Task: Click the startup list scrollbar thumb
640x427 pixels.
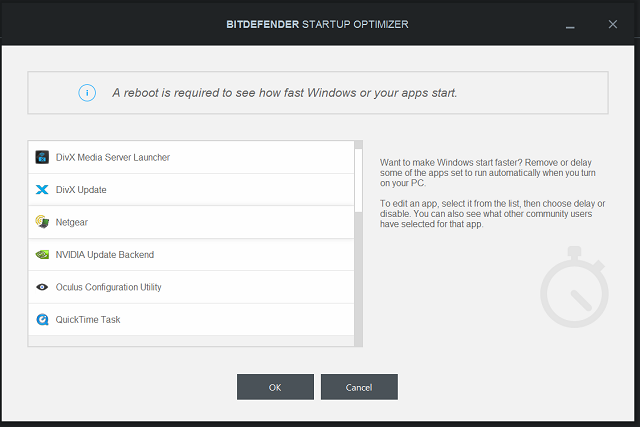Action: 358,180
